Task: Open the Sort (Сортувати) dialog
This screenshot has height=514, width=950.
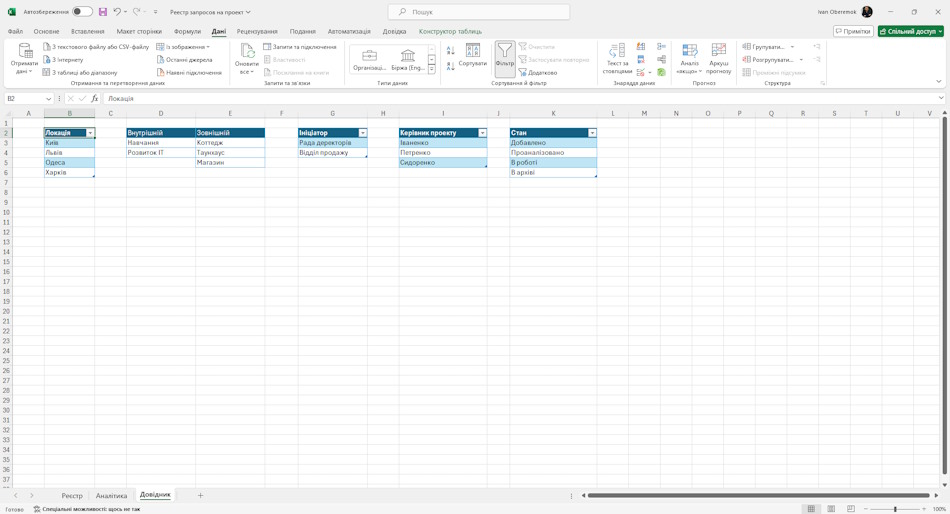Action: [x=473, y=56]
